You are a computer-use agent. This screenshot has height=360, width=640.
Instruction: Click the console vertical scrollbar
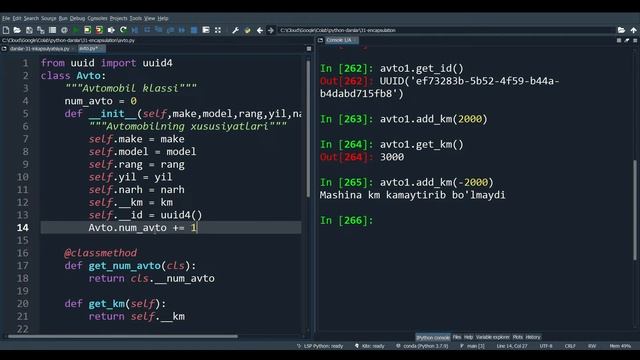pos(635,210)
